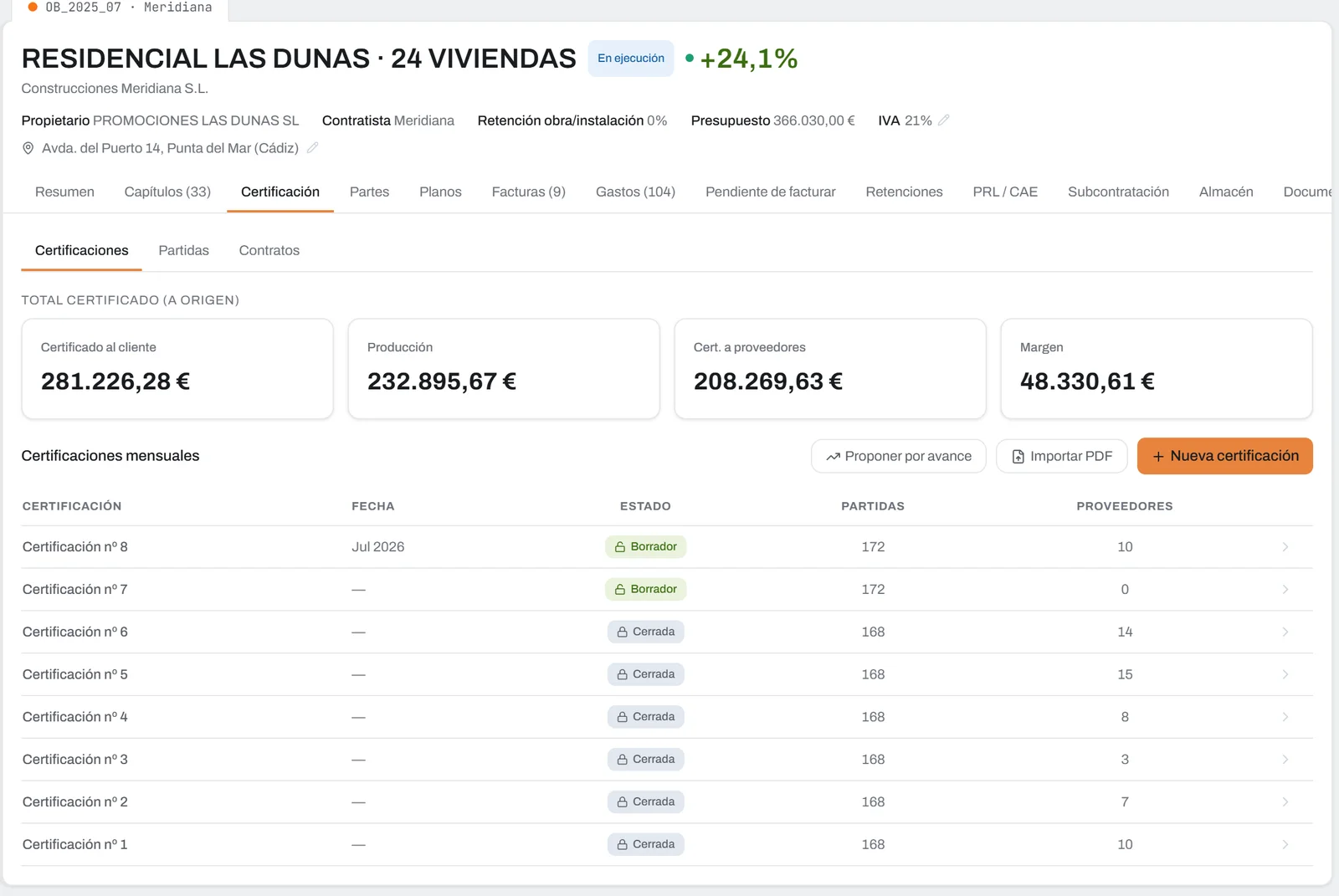The width and height of the screenshot is (1339, 896).
Task: Expand Certificación nº 5 row chevron
Action: tap(1285, 674)
